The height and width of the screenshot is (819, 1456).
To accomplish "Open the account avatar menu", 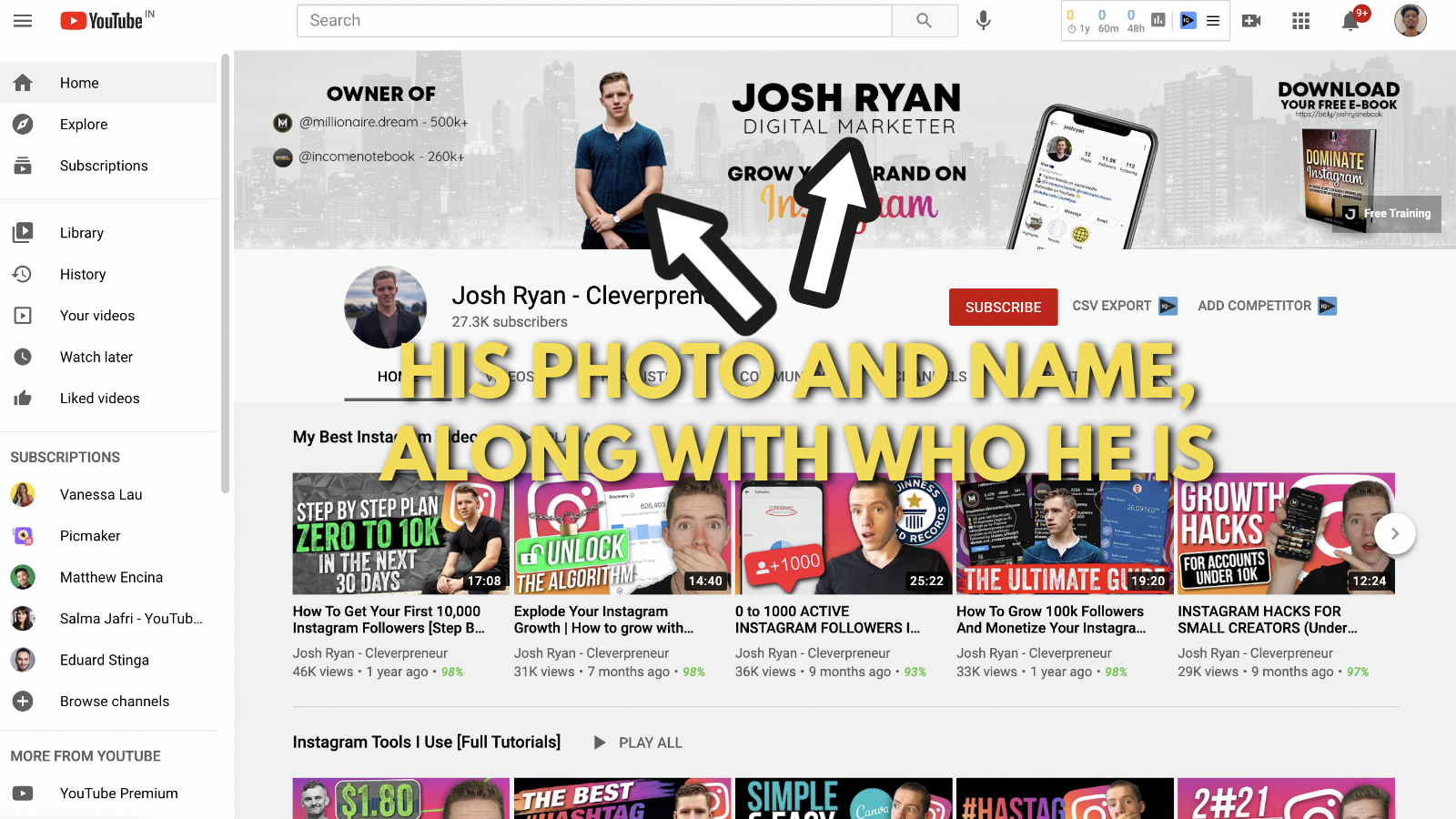I will coord(1410,20).
